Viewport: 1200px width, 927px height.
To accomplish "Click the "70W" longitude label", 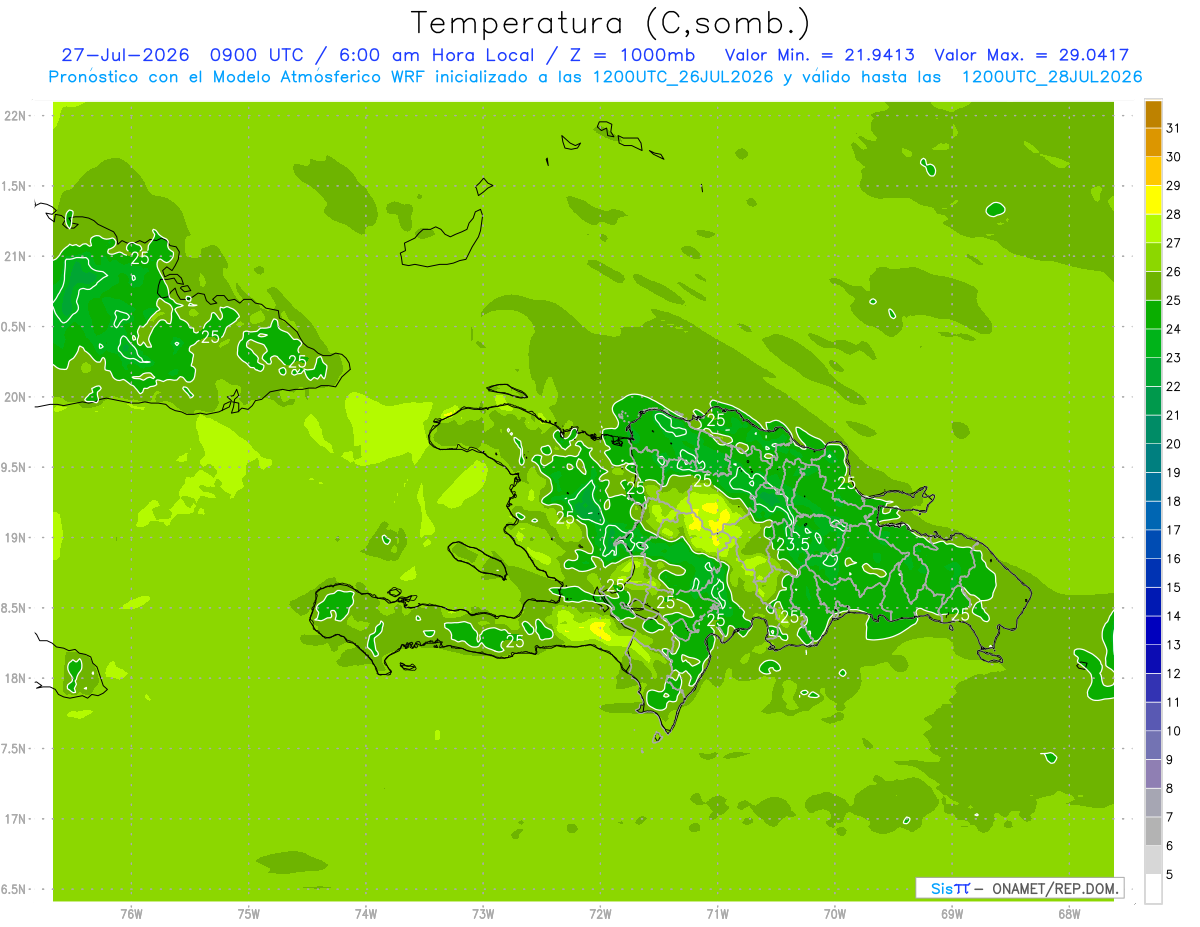I will (x=835, y=914).
